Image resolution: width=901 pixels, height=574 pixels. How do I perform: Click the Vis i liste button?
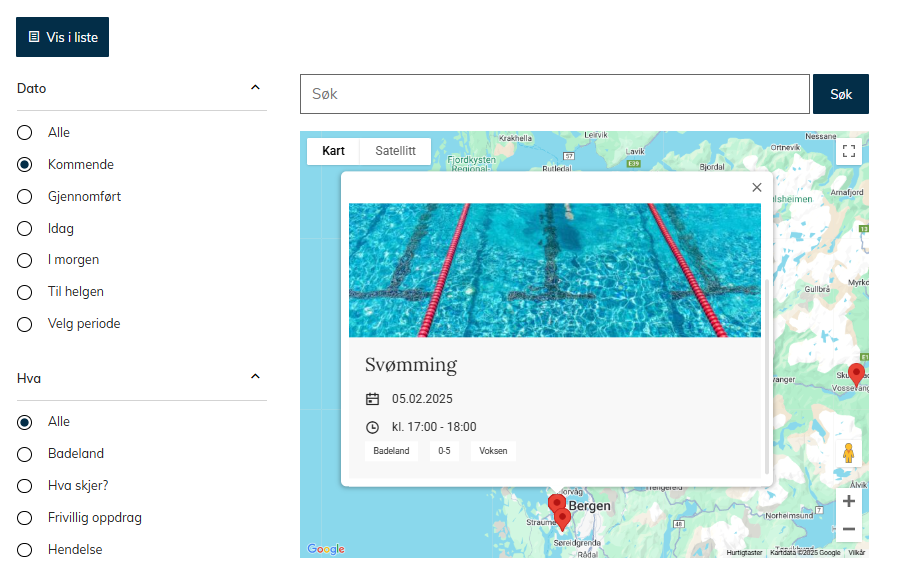pos(62,37)
